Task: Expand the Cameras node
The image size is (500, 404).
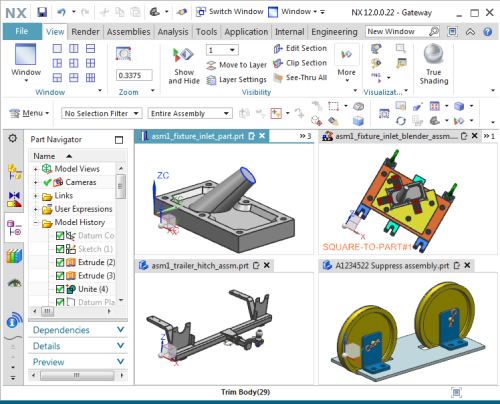Action: tap(36, 182)
